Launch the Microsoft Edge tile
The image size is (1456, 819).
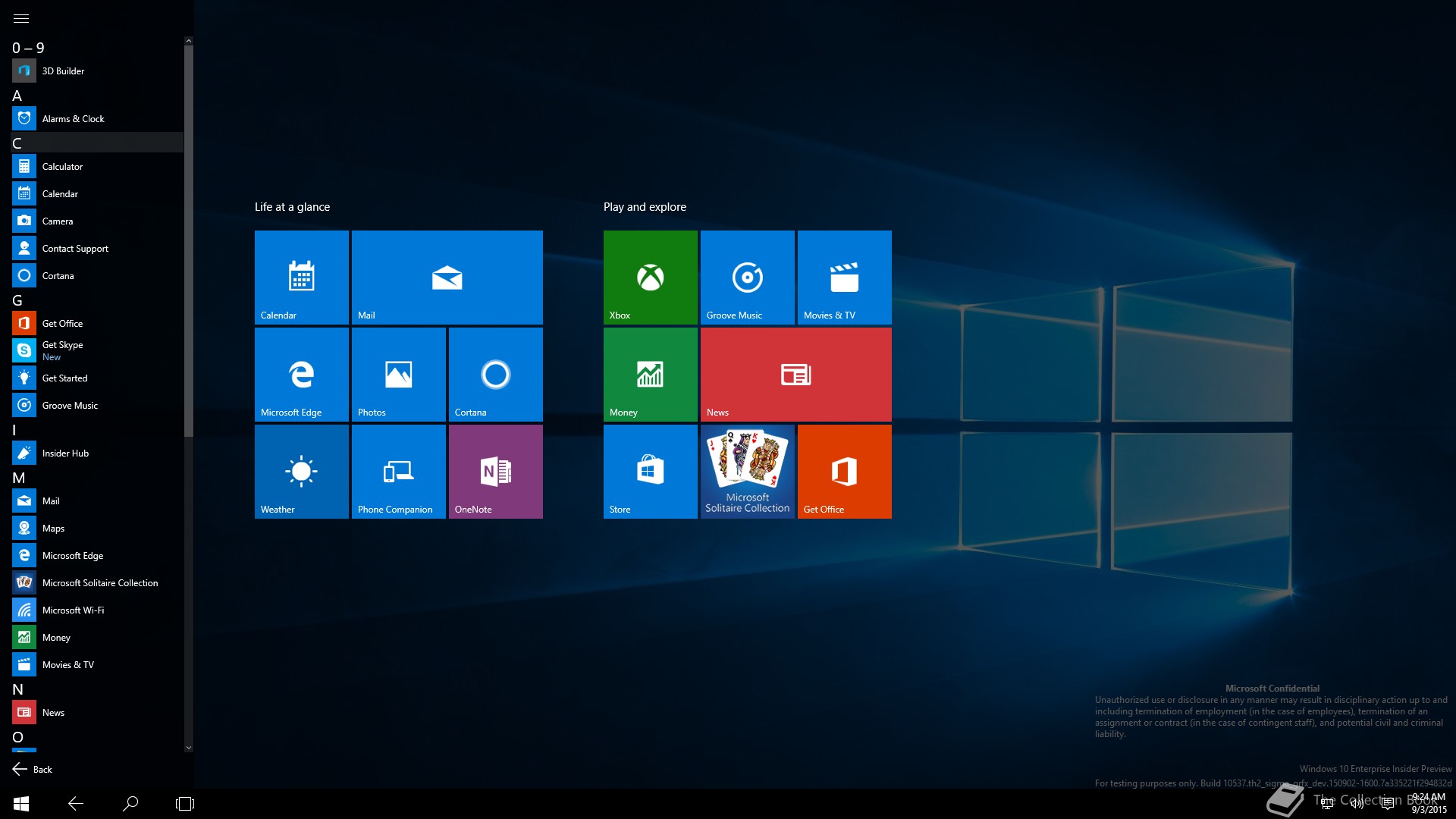302,375
